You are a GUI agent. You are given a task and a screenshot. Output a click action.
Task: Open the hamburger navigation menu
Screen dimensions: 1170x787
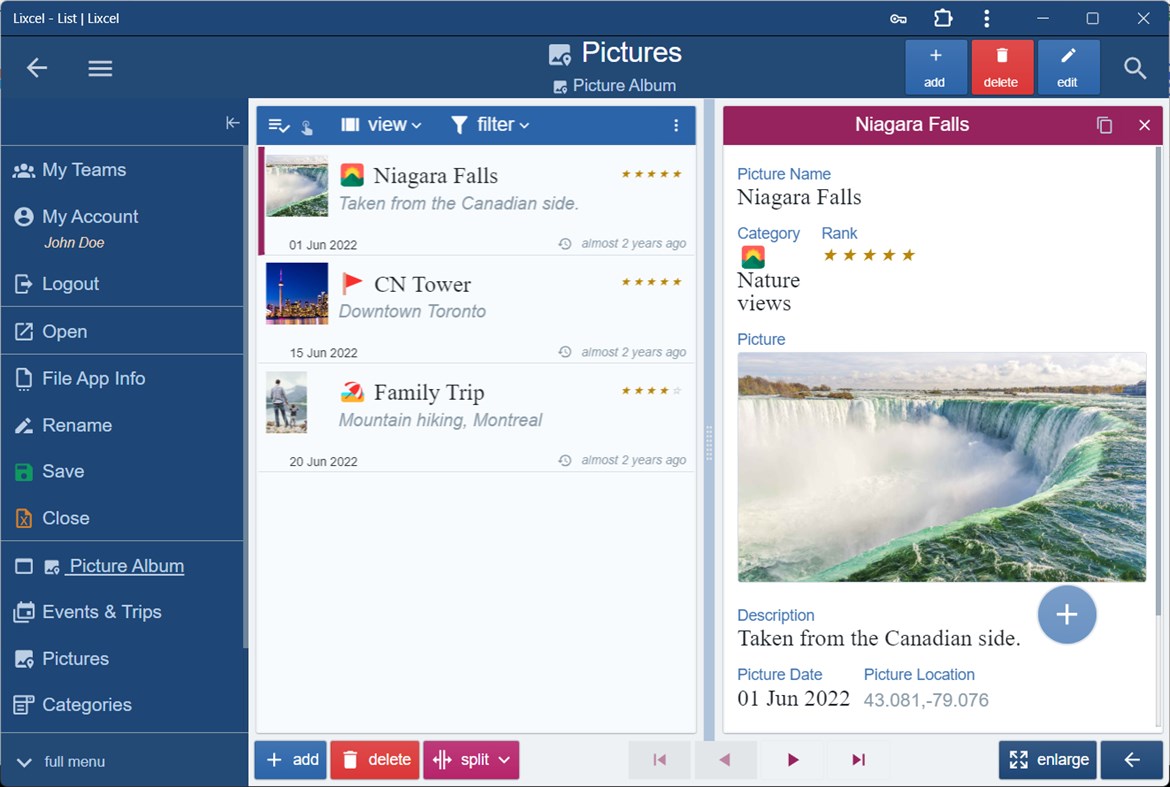pyautogui.click(x=99, y=67)
